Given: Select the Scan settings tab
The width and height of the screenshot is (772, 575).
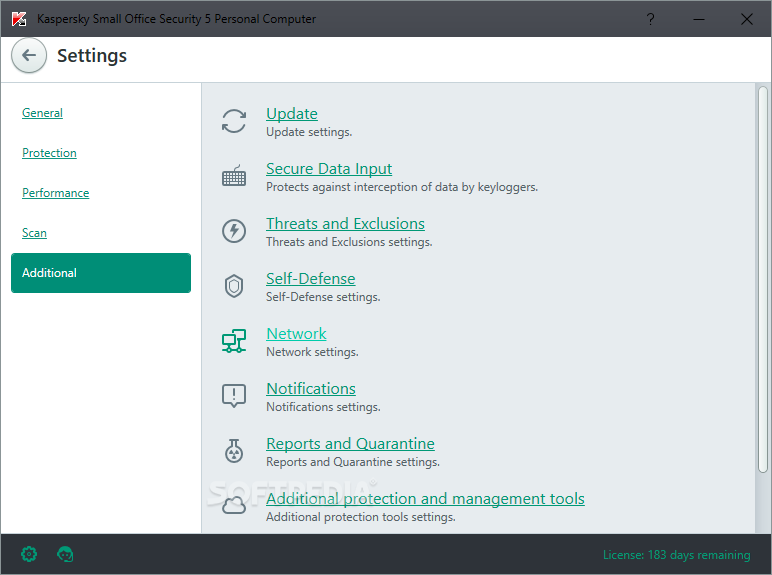Looking at the screenshot, I should tap(34, 232).
